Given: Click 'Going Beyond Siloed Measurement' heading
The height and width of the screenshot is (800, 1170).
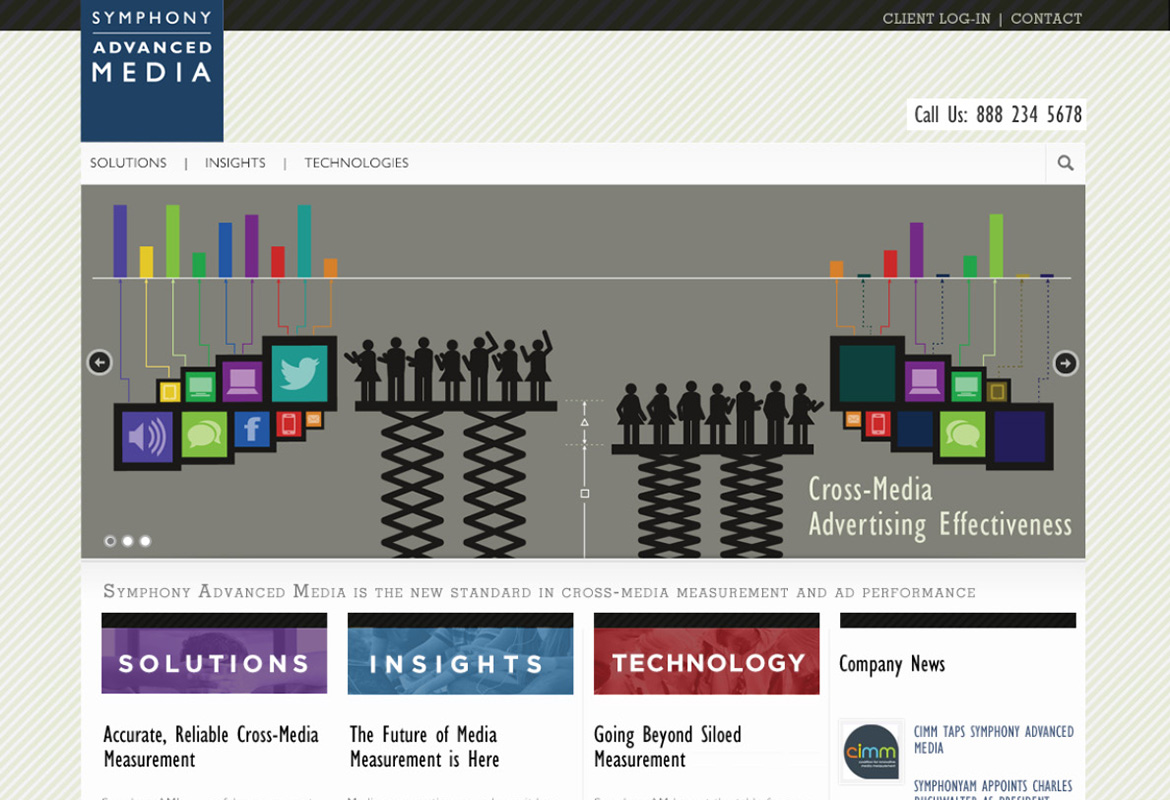Looking at the screenshot, I should pyautogui.click(x=668, y=747).
